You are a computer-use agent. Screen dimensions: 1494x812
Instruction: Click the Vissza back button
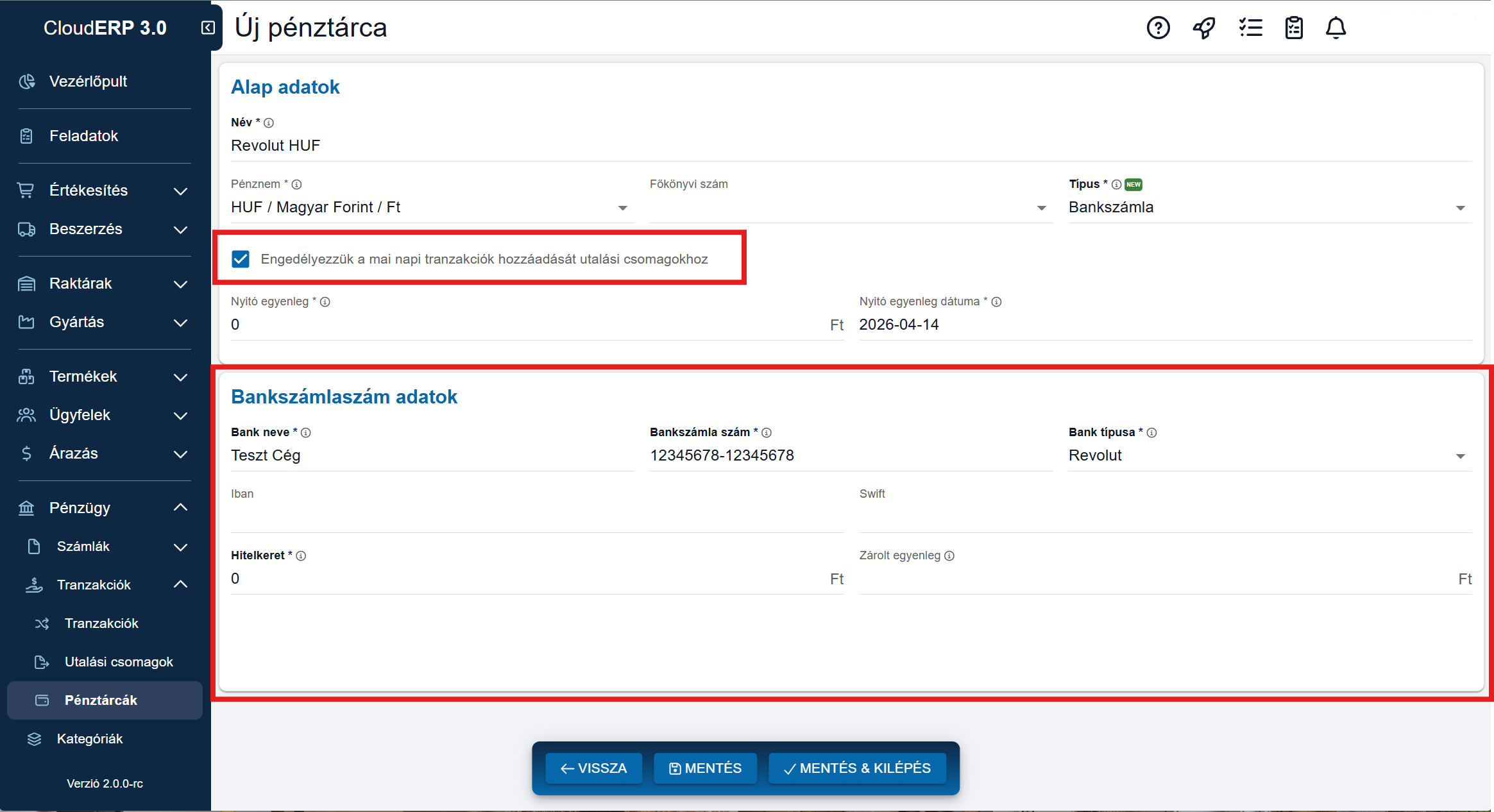(x=593, y=768)
